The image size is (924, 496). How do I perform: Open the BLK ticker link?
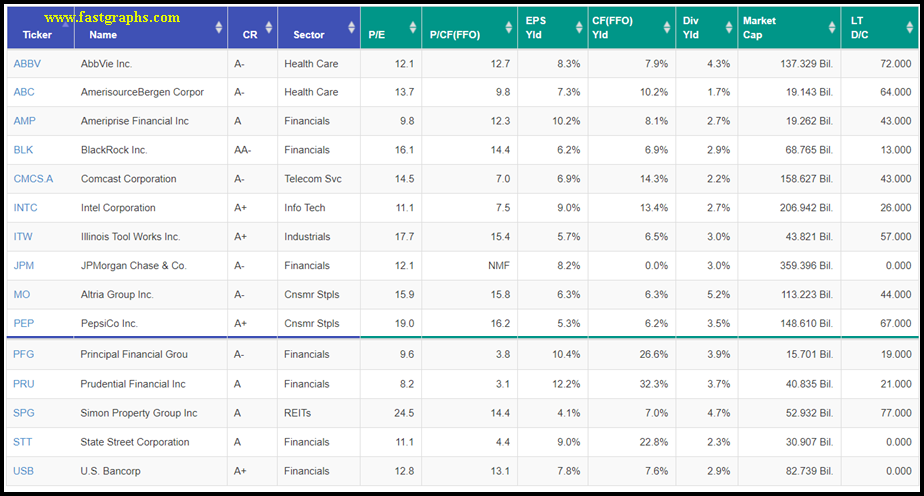(x=24, y=150)
